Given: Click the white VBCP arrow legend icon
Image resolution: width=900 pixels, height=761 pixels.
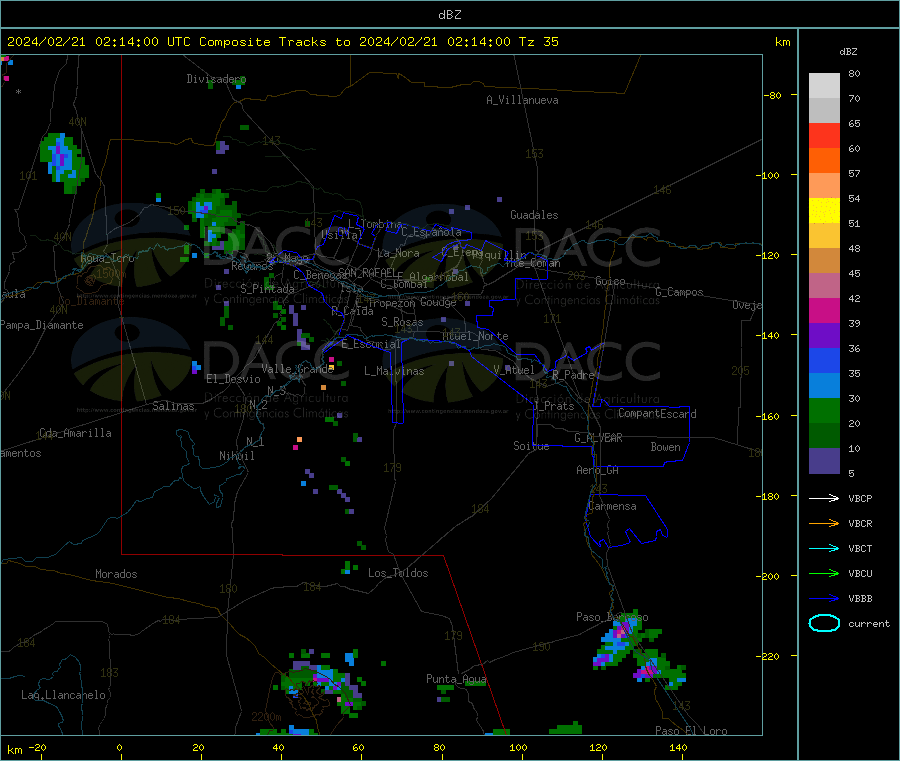Looking at the screenshot, I should point(824,498).
